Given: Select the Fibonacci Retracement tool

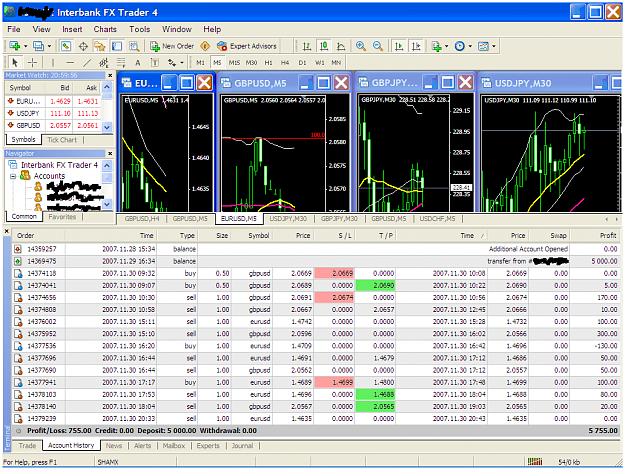Looking at the screenshot, I should pyautogui.click(x=121, y=62).
